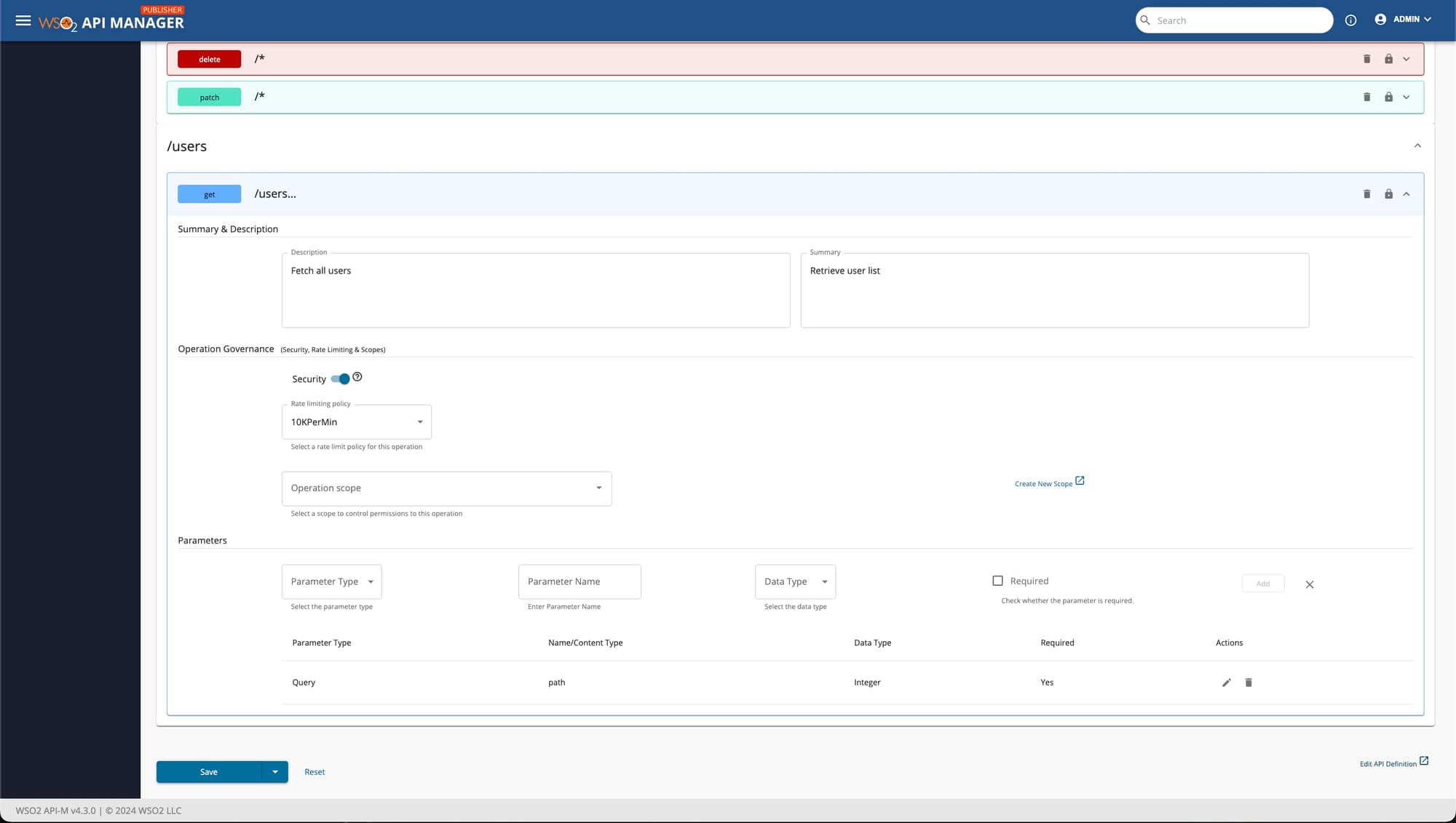
Task: Open the Data Type dropdown
Action: [795, 581]
